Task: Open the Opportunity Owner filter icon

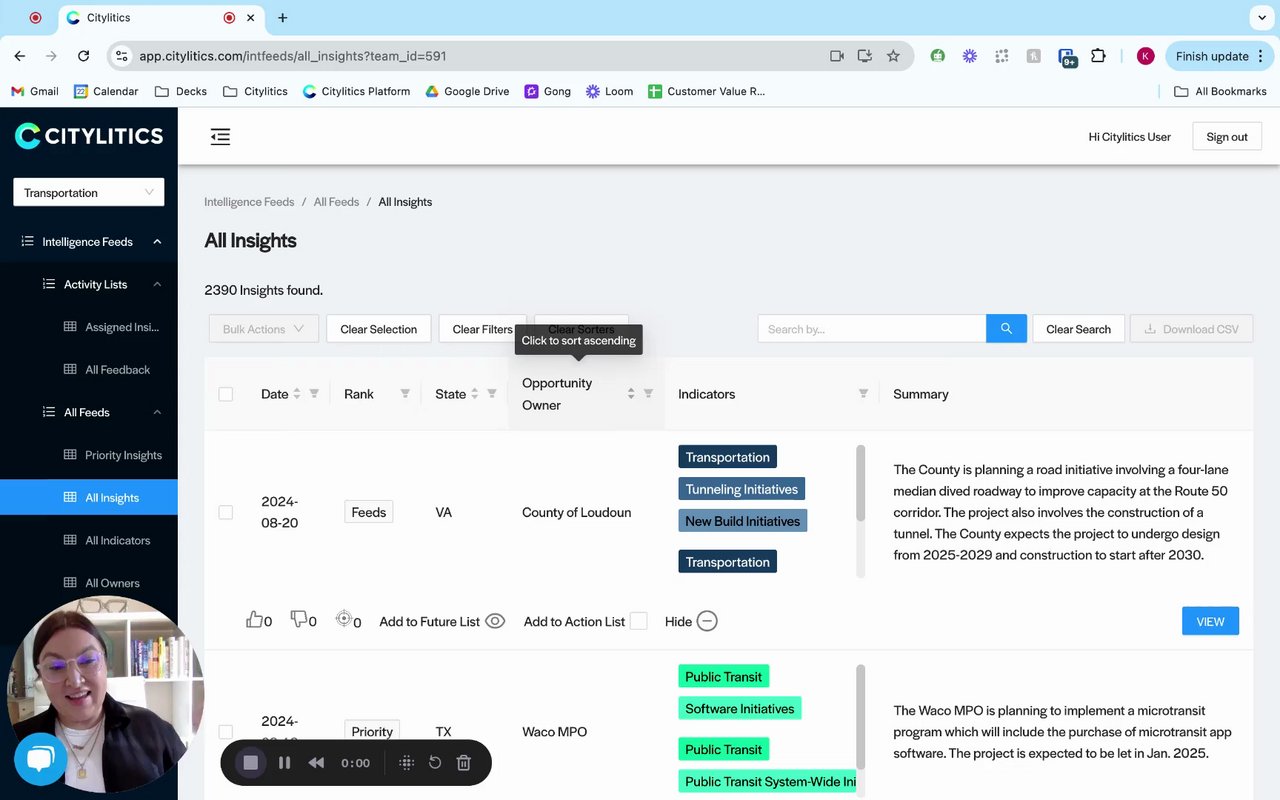Action: tap(648, 394)
